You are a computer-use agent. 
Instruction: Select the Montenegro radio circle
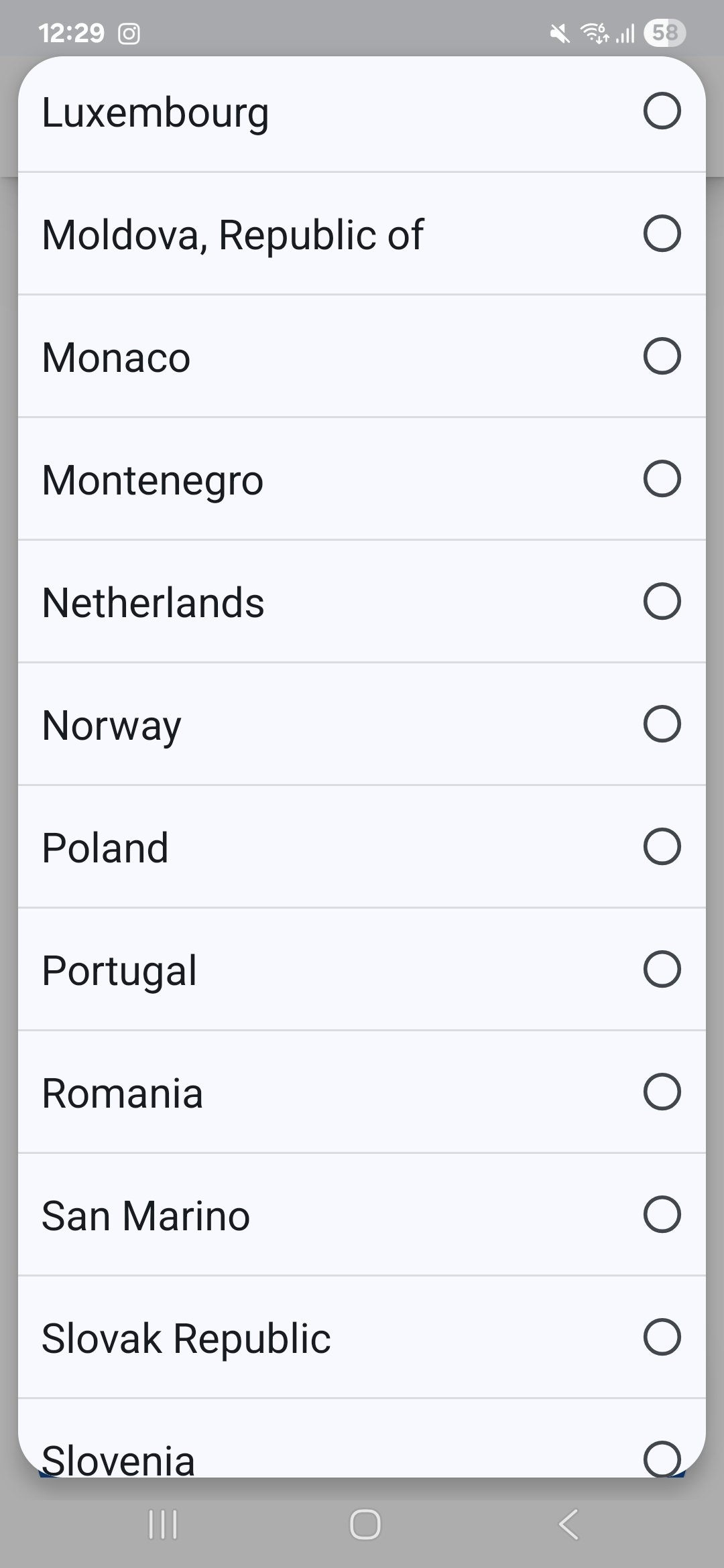(x=662, y=478)
